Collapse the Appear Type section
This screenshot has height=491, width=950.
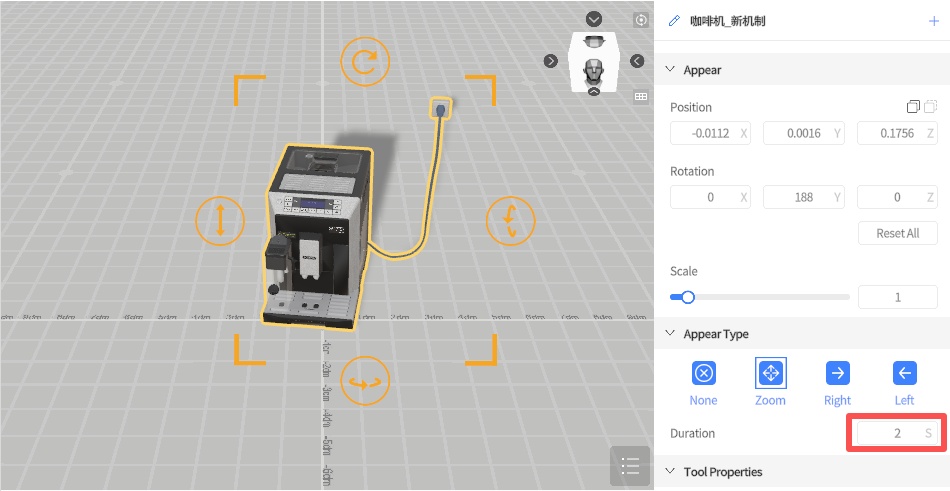click(x=670, y=334)
